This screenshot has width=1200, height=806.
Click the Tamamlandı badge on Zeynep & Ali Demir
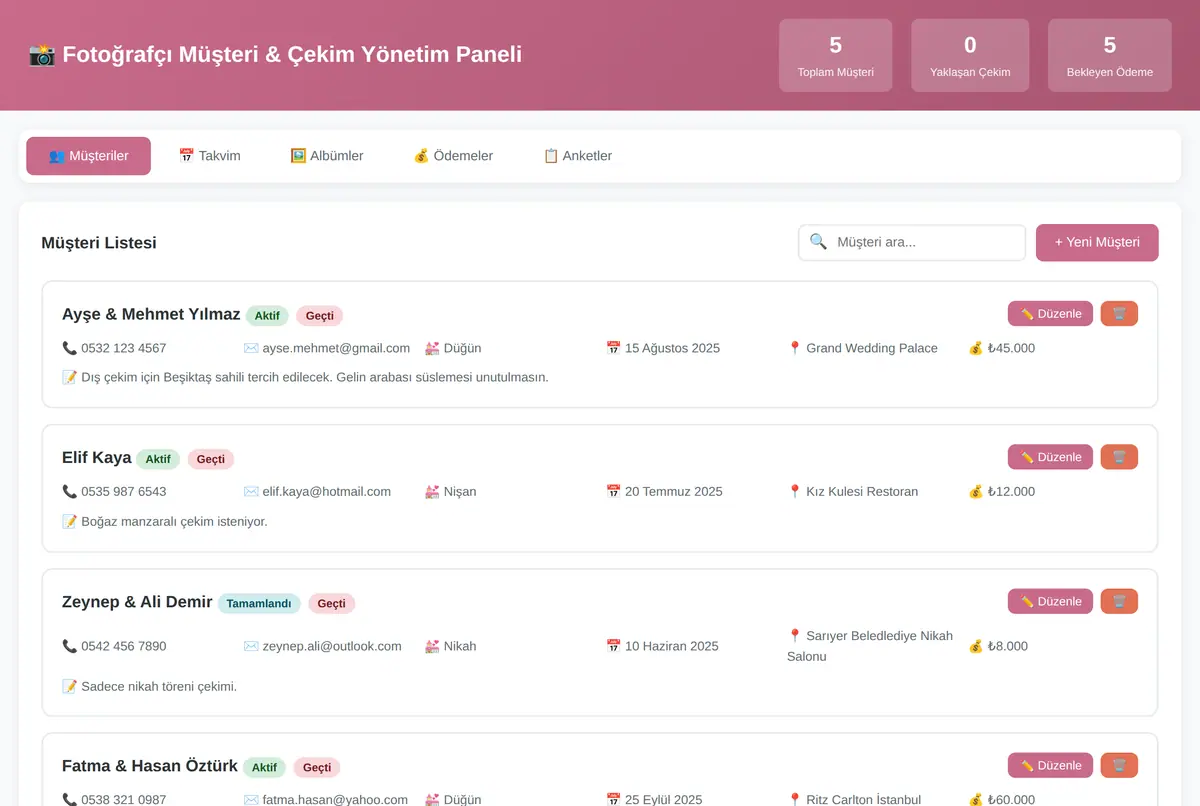259,604
